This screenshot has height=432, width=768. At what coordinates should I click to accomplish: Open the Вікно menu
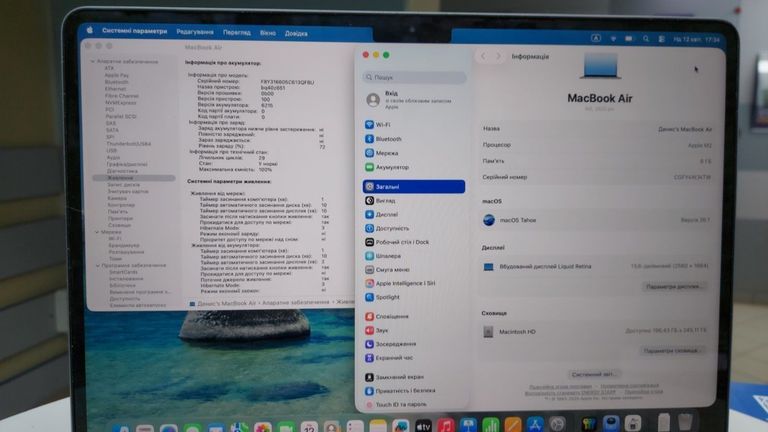(268, 33)
